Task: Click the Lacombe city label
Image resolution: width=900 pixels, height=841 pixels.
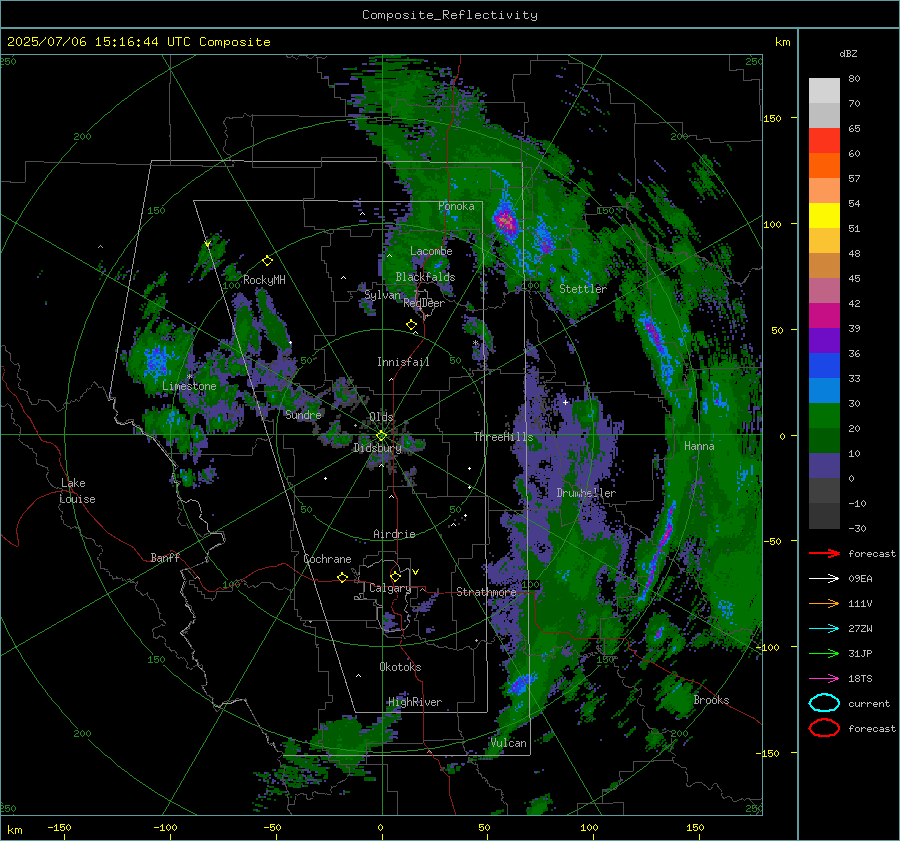Action: [431, 251]
